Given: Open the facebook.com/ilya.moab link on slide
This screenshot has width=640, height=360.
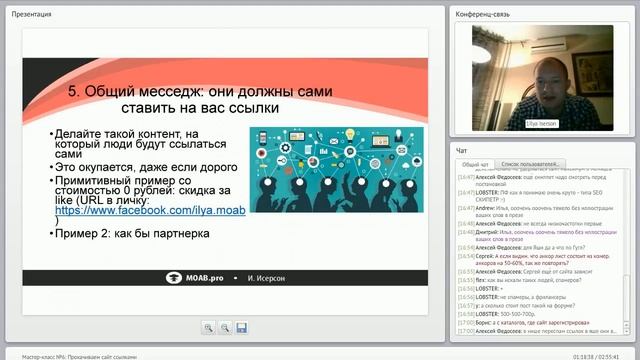Looking at the screenshot, I should (150, 210).
